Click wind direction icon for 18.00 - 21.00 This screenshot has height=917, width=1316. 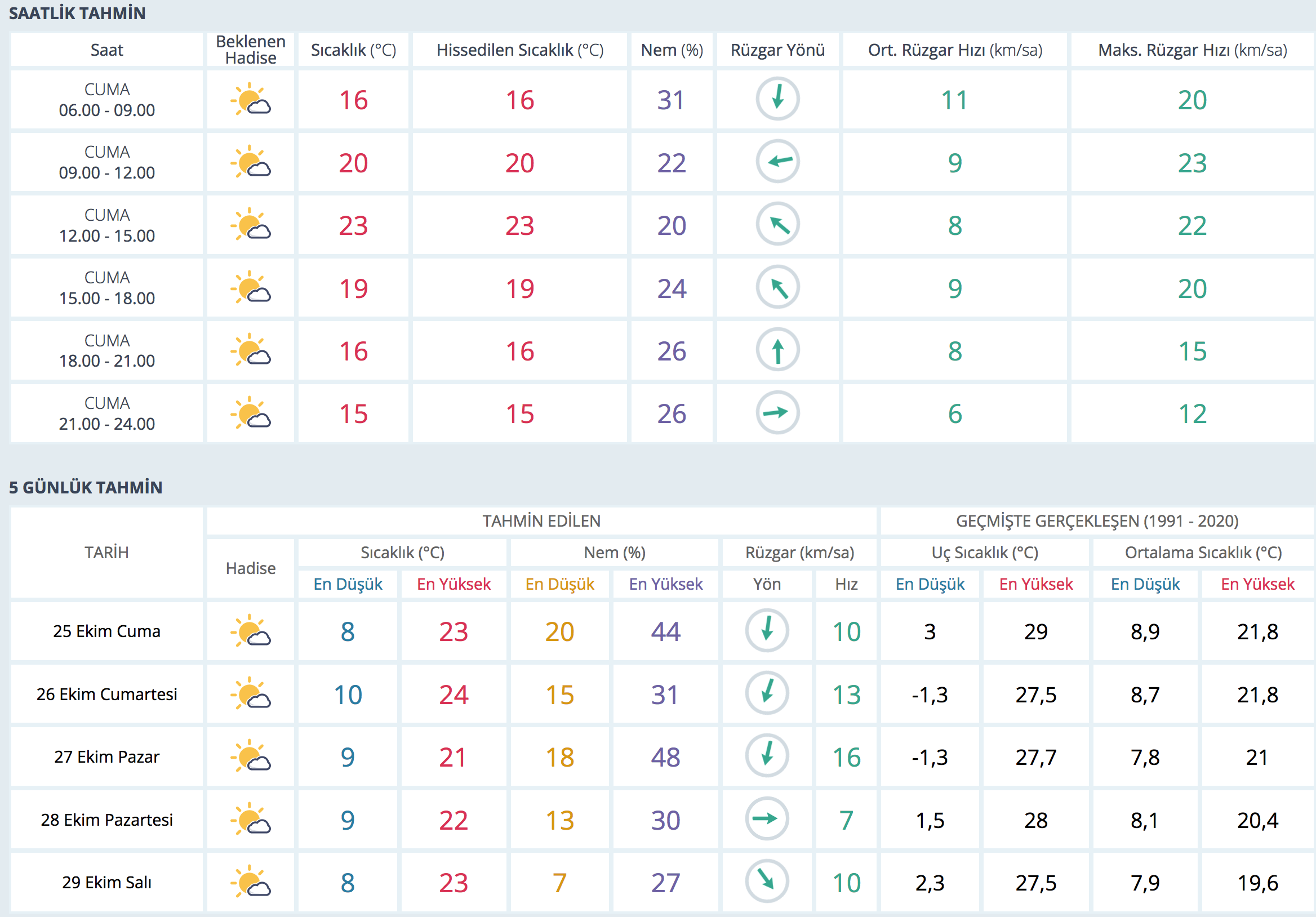[x=777, y=350]
